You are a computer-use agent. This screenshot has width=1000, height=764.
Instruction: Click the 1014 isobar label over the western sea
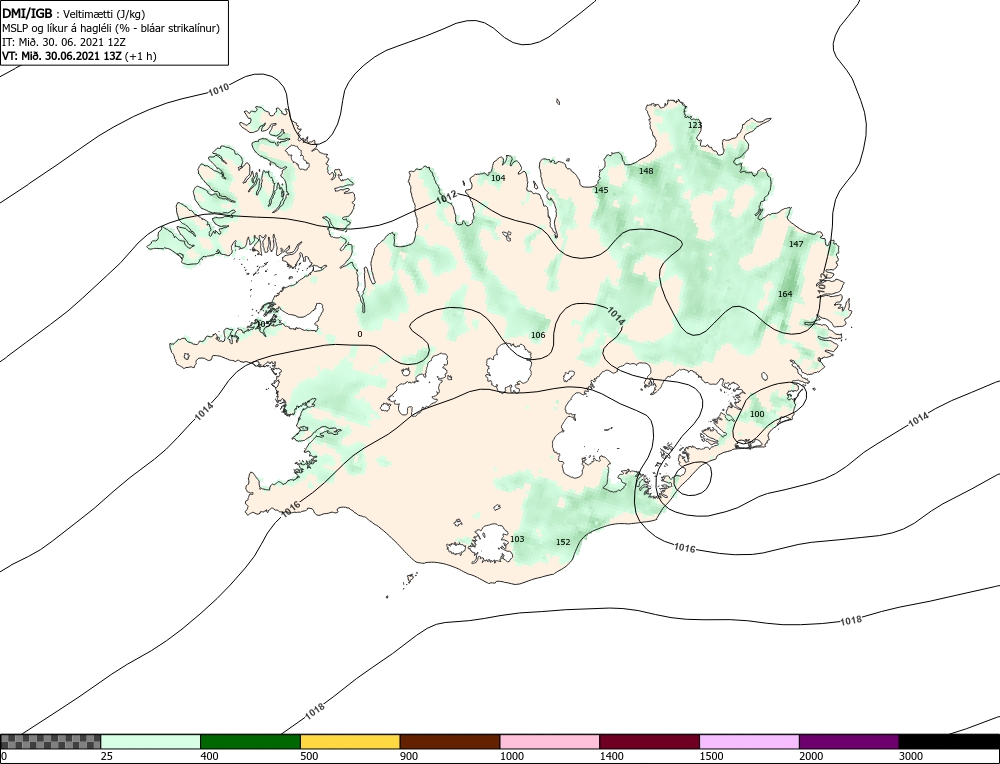pos(204,411)
